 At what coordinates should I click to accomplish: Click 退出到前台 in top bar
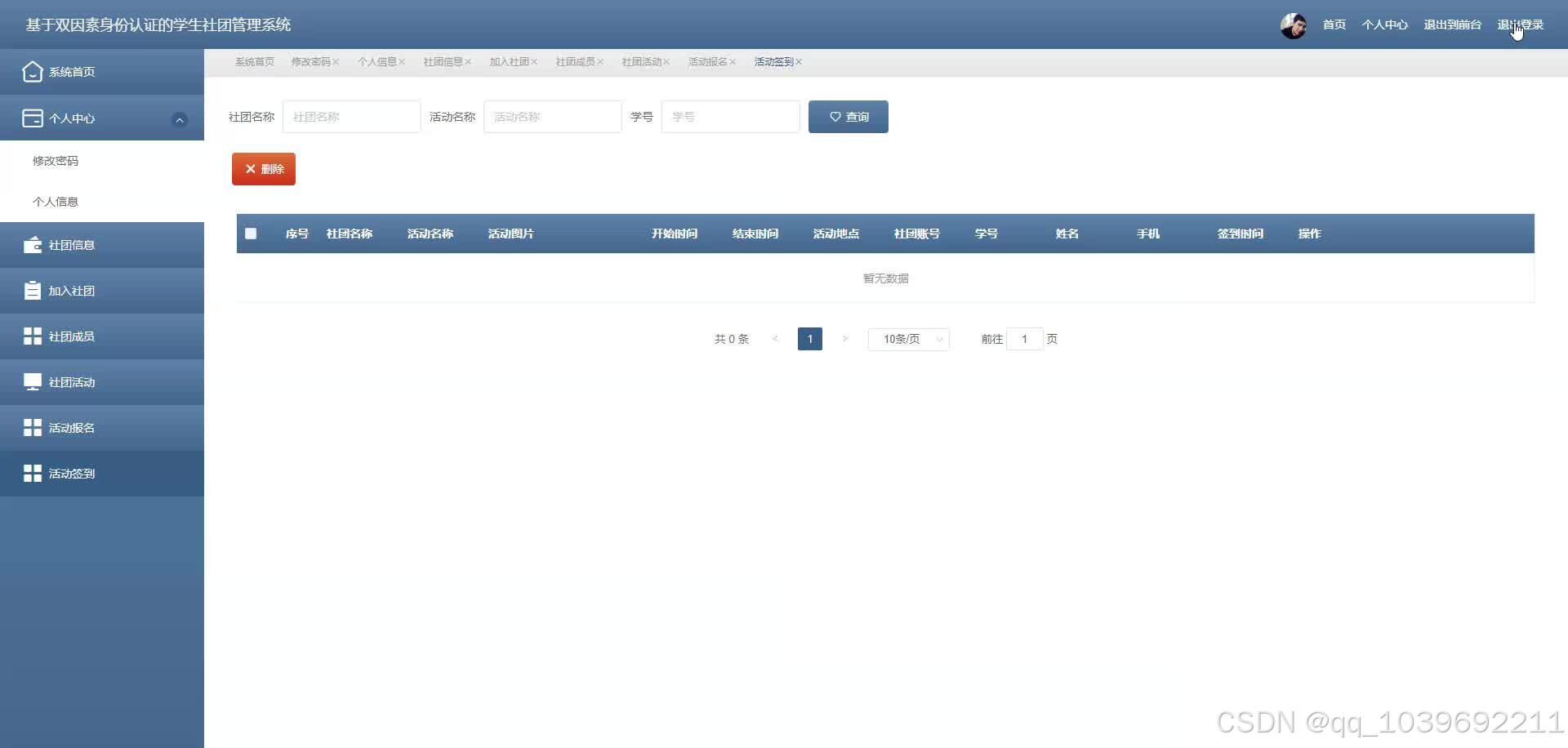point(1452,25)
